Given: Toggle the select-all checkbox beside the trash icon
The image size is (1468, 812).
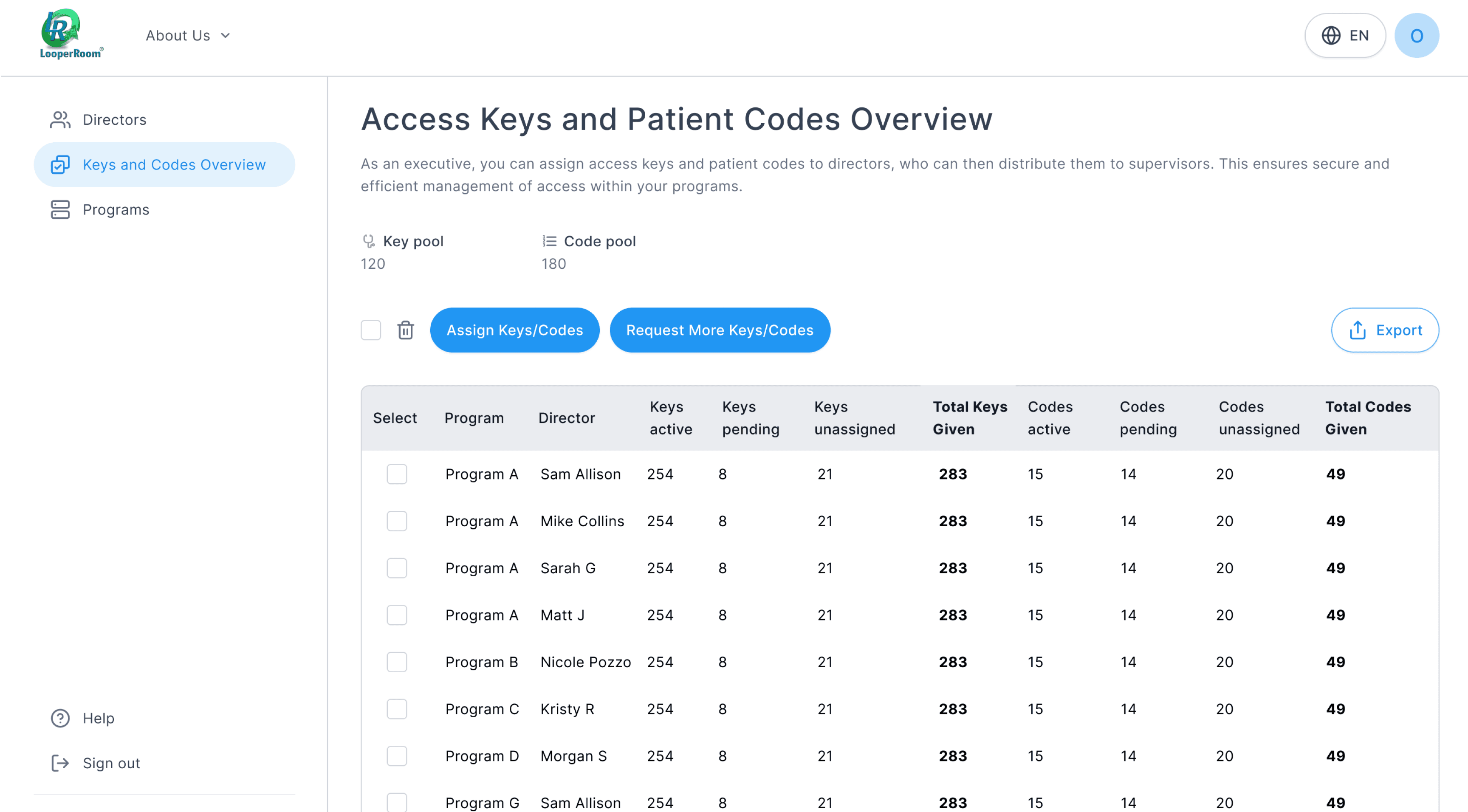Looking at the screenshot, I should 371,330.
